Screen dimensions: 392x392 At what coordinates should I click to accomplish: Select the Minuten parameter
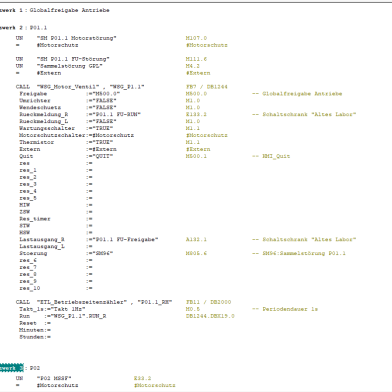pos(31,330)
